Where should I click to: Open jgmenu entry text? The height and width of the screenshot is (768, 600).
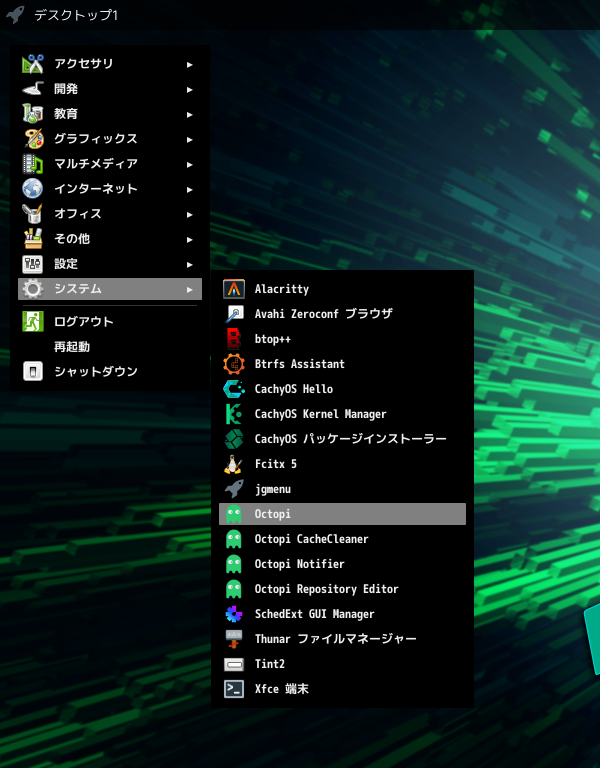click(273, 489)
